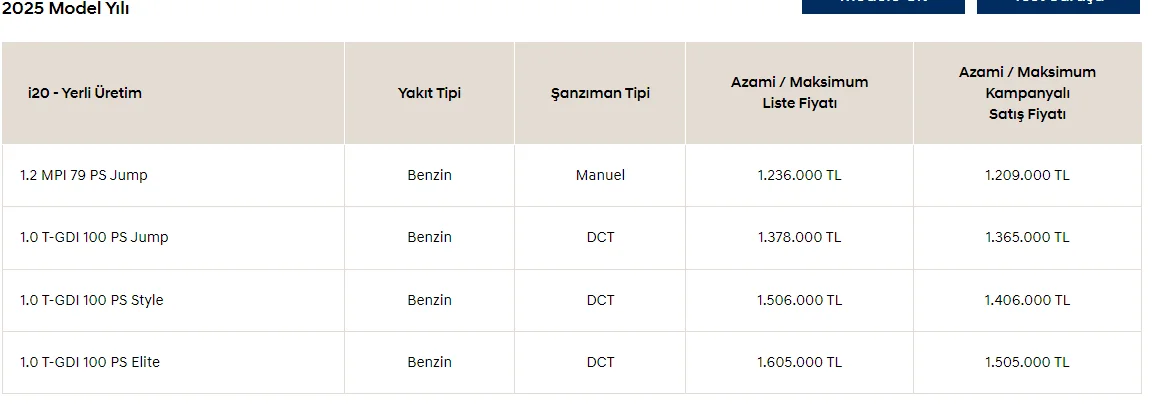
Task: Click the "Kampanyalı Satış Fiyatı" column header
Action: [1027, 93]
